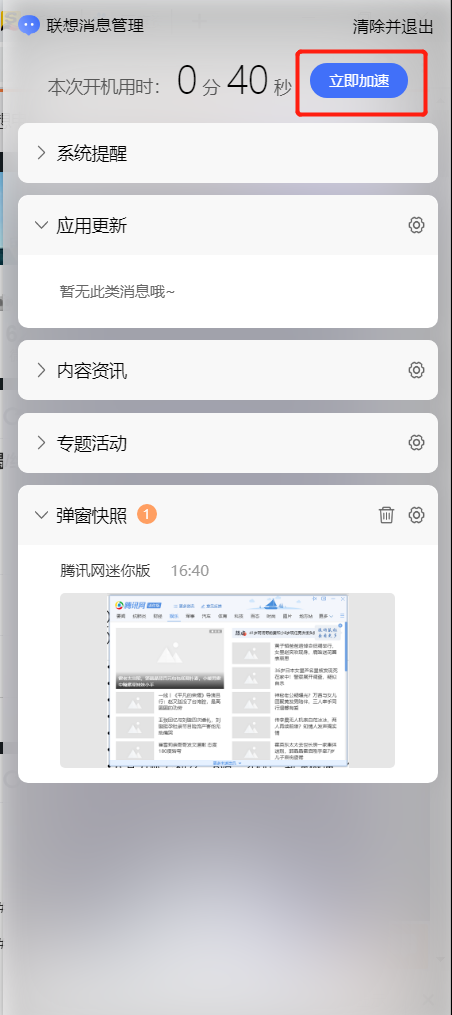Click 清除并退出 at the top
This screenshot has height=1015, width=452.
click(393, 27)
